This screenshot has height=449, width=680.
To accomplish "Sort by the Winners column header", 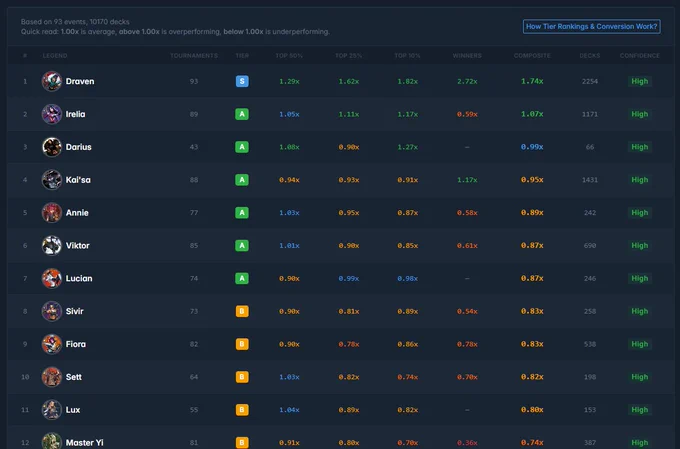I will (467, 56).
